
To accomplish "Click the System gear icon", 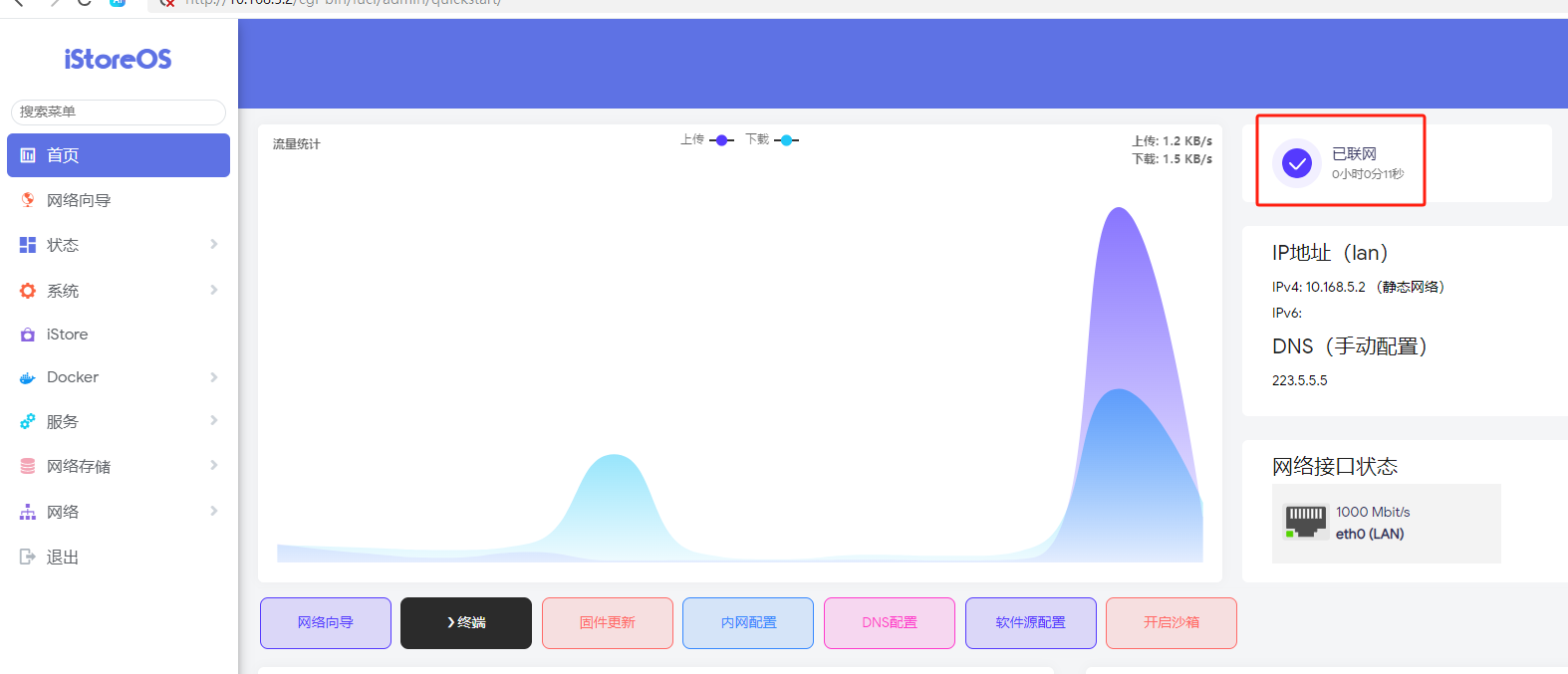I will point(28,291).
